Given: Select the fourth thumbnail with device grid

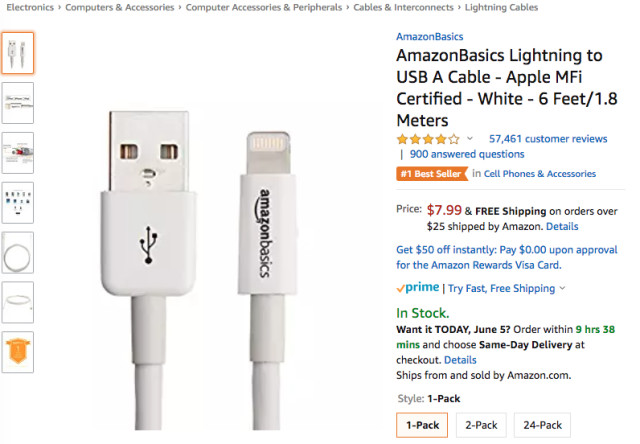Looking at the screenshot, I should pyautogui.click(x=18, y=202).
